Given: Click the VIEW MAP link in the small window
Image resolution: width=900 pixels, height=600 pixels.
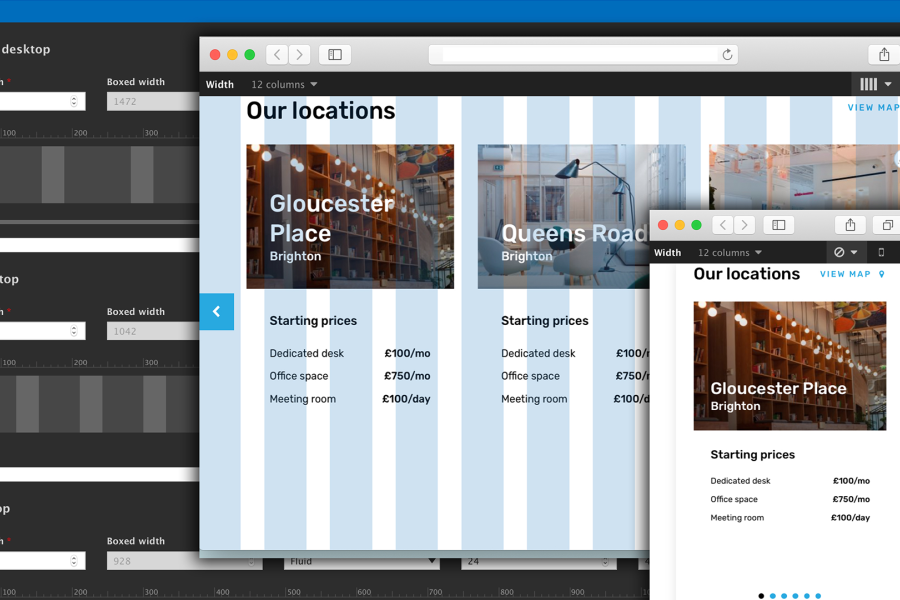Looking at the screenshot, I should tap(851, 274).
